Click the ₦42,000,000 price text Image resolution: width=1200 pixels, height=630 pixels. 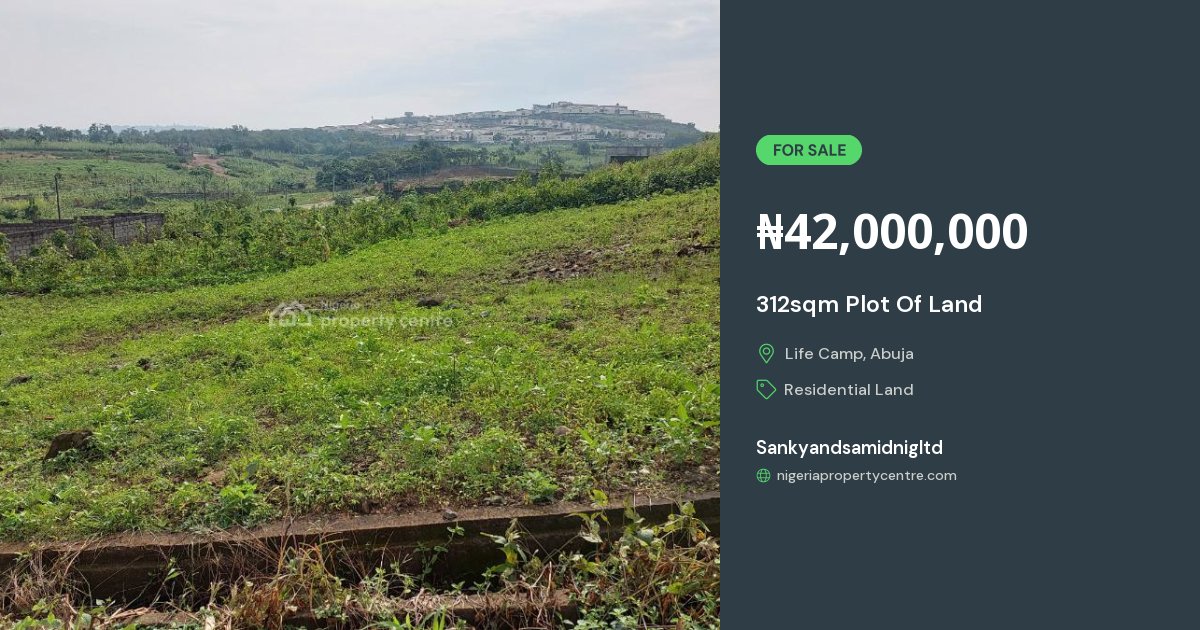point(892,232)
